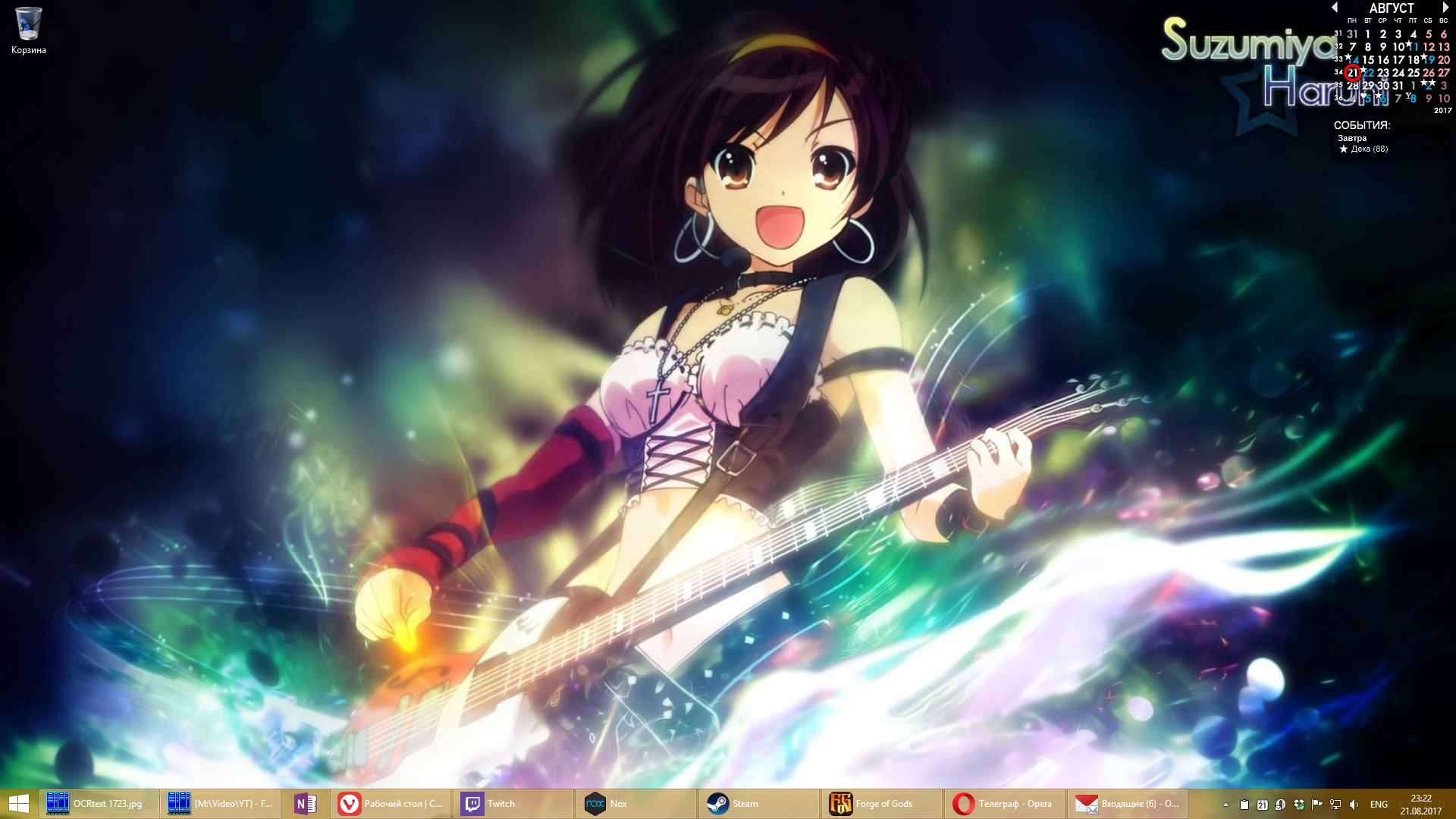Open the Входящие (6) mail window

(1127, 804)
